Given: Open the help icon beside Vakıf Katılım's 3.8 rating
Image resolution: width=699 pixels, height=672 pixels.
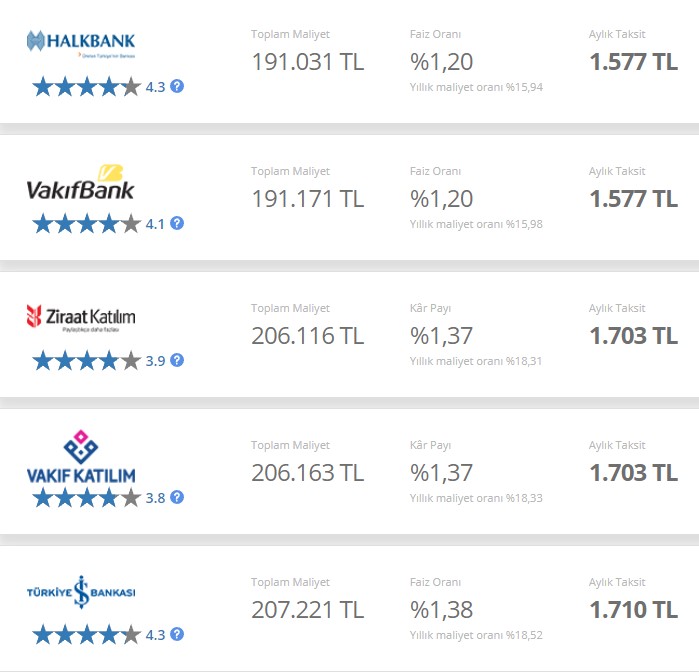Looking at the screenshot, I should coord(177,497).
